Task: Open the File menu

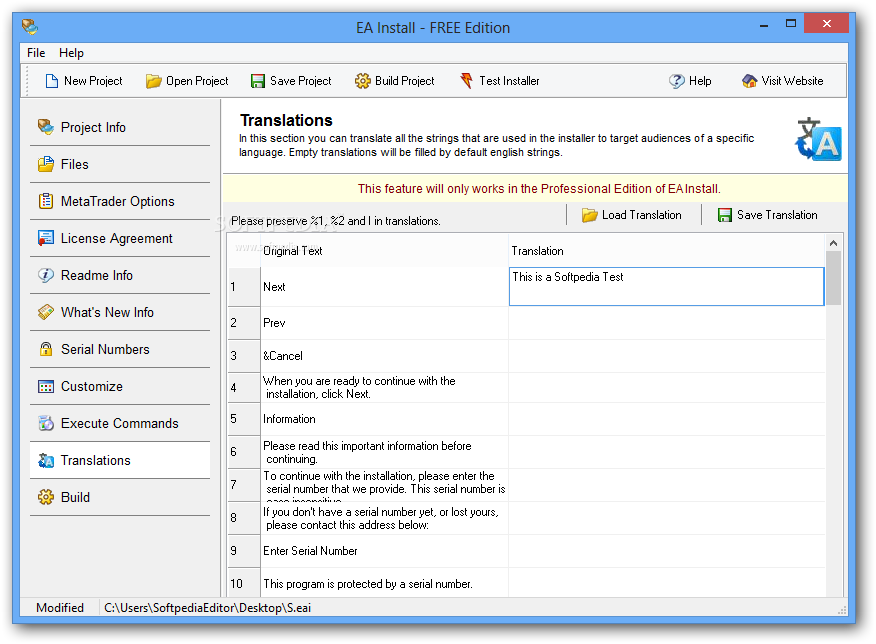Action: pyautogui.click(x=36, y=53)
